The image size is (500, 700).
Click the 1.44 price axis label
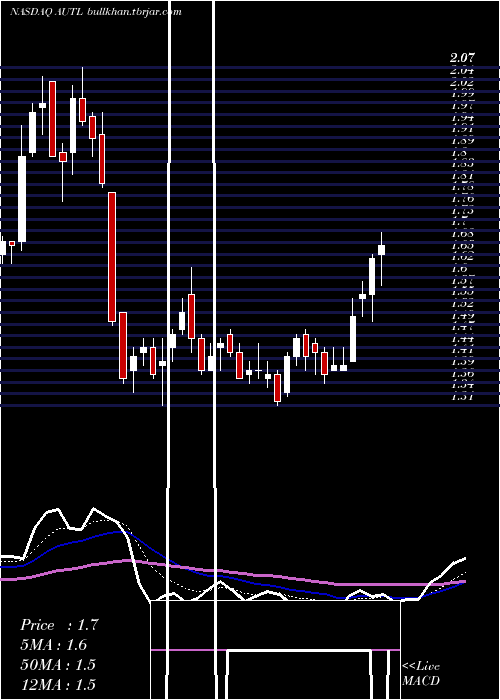click(x=462, y=339)
